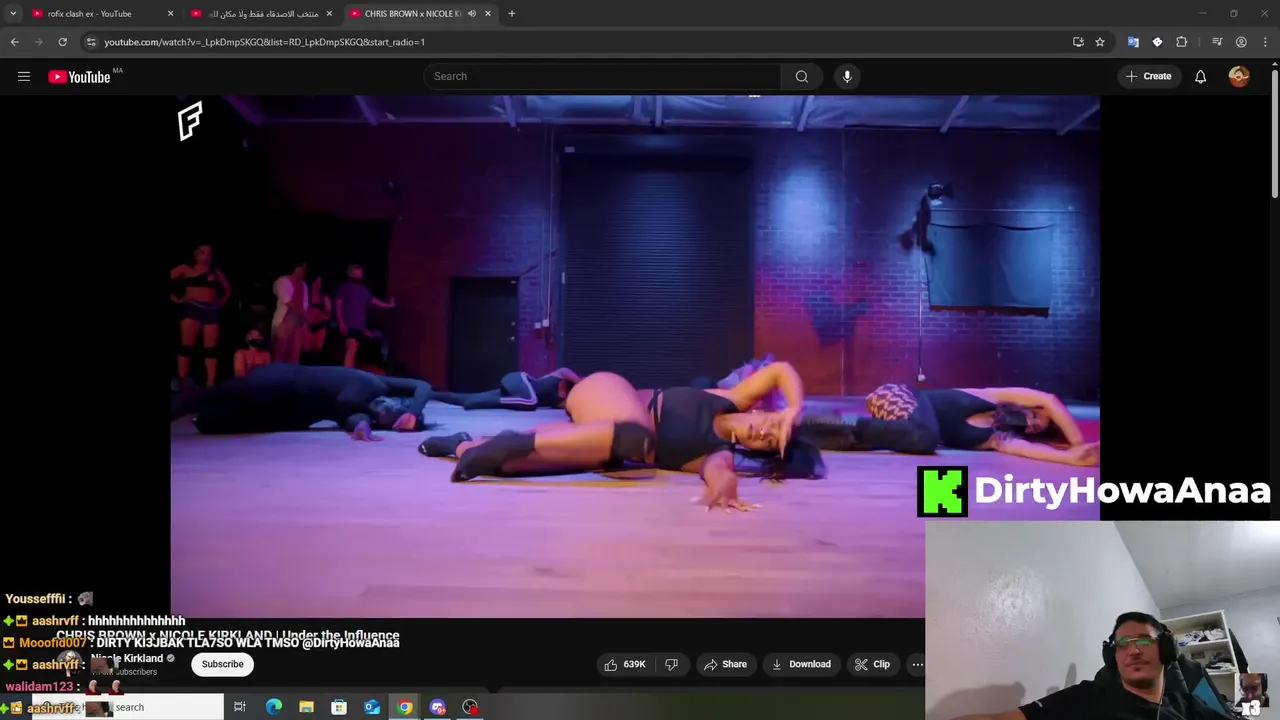Bookmark this page with the star icon
This screenshot has width=1280, height=720.
tap(1100, 42)
